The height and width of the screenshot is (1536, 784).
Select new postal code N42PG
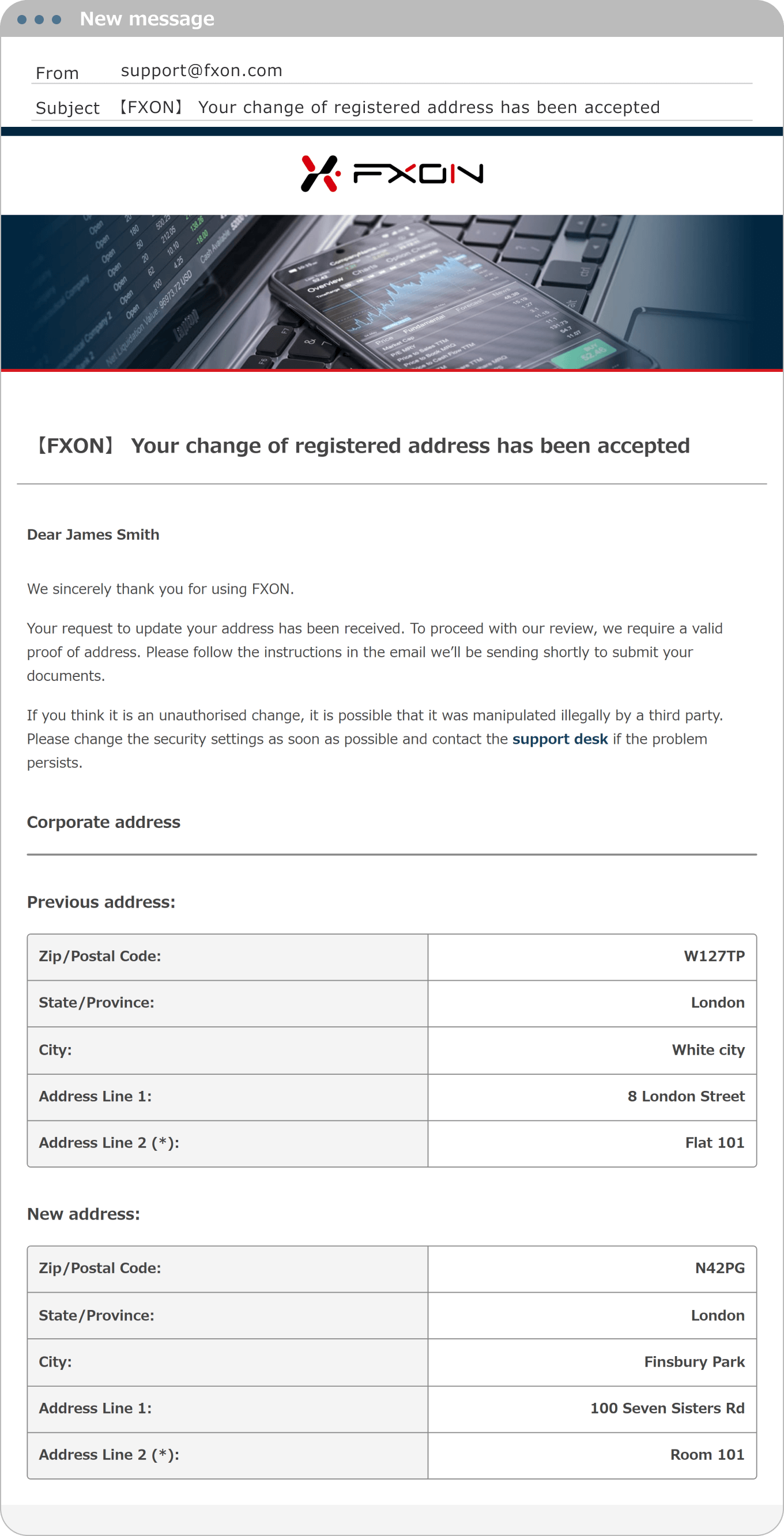click(719, 1268)
